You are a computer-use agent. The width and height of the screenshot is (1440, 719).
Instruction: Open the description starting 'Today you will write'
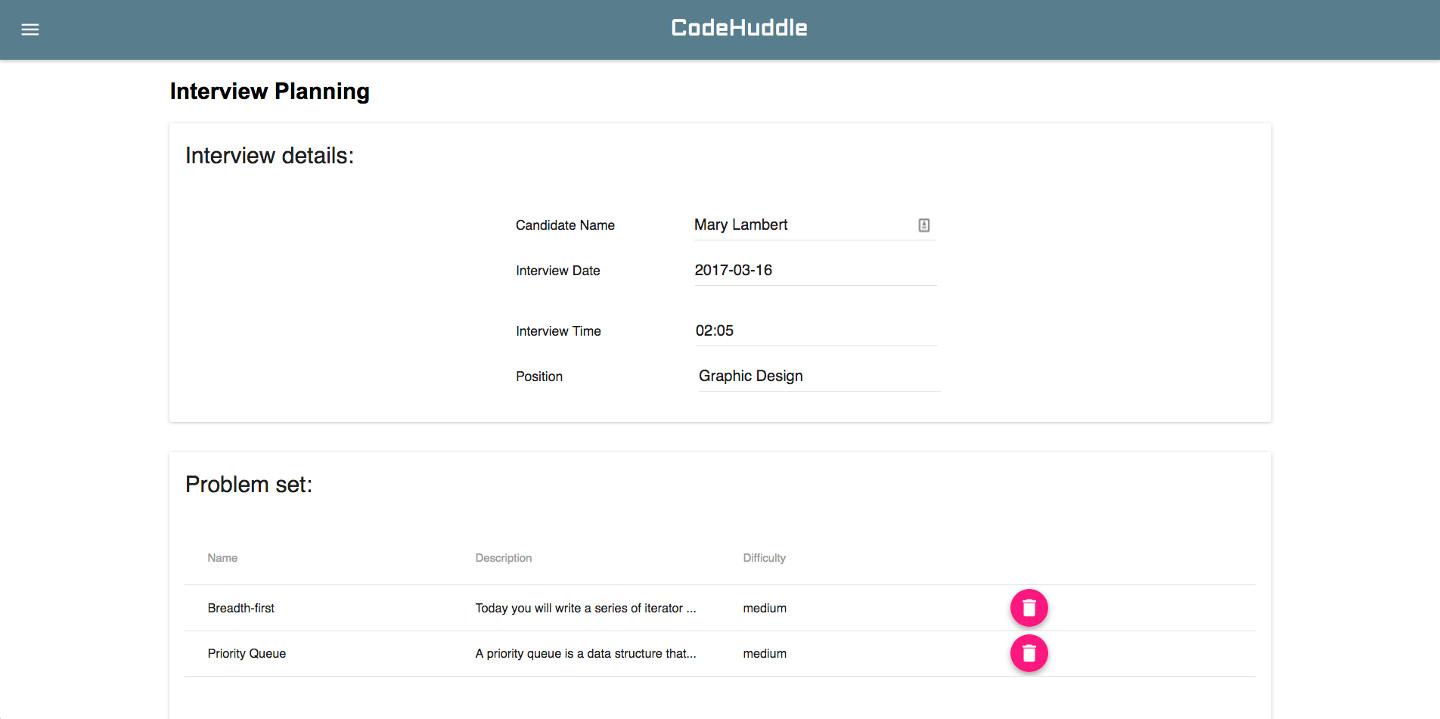pos(586,608)
